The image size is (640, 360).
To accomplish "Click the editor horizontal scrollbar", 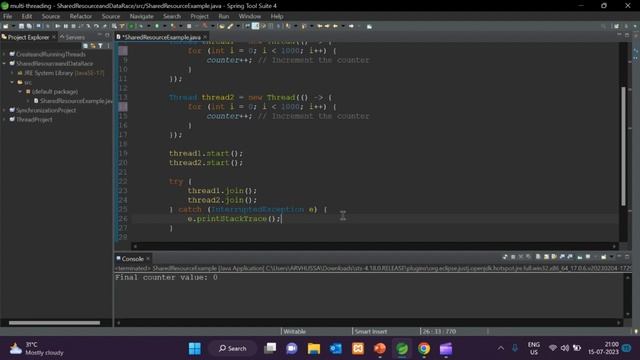I will [x=374, y=246].
